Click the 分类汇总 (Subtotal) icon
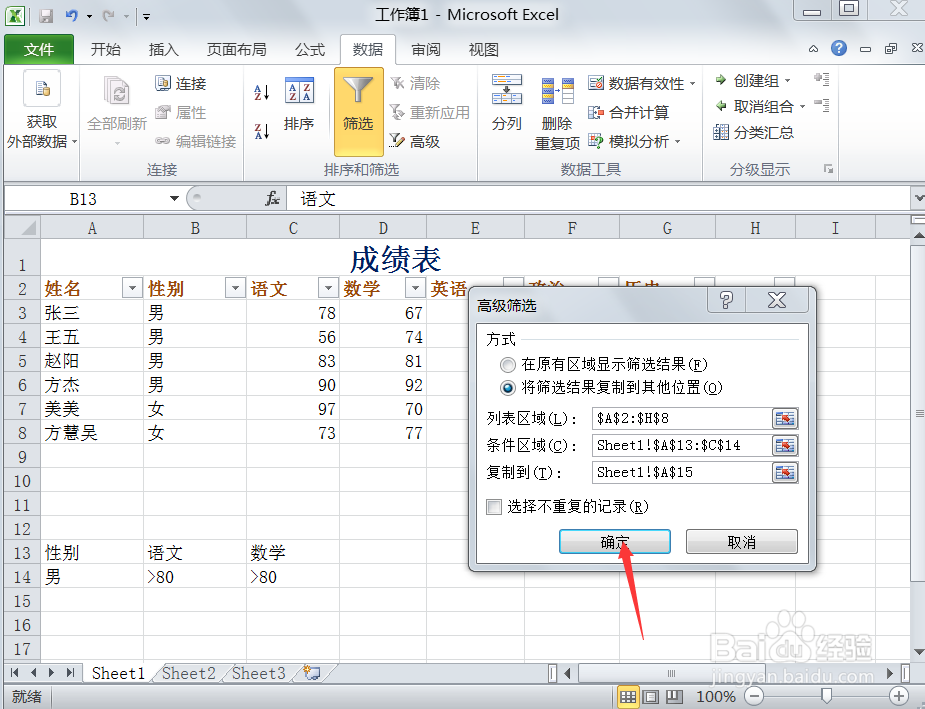This screenshot has height=709, width=925. pos(767,133)
